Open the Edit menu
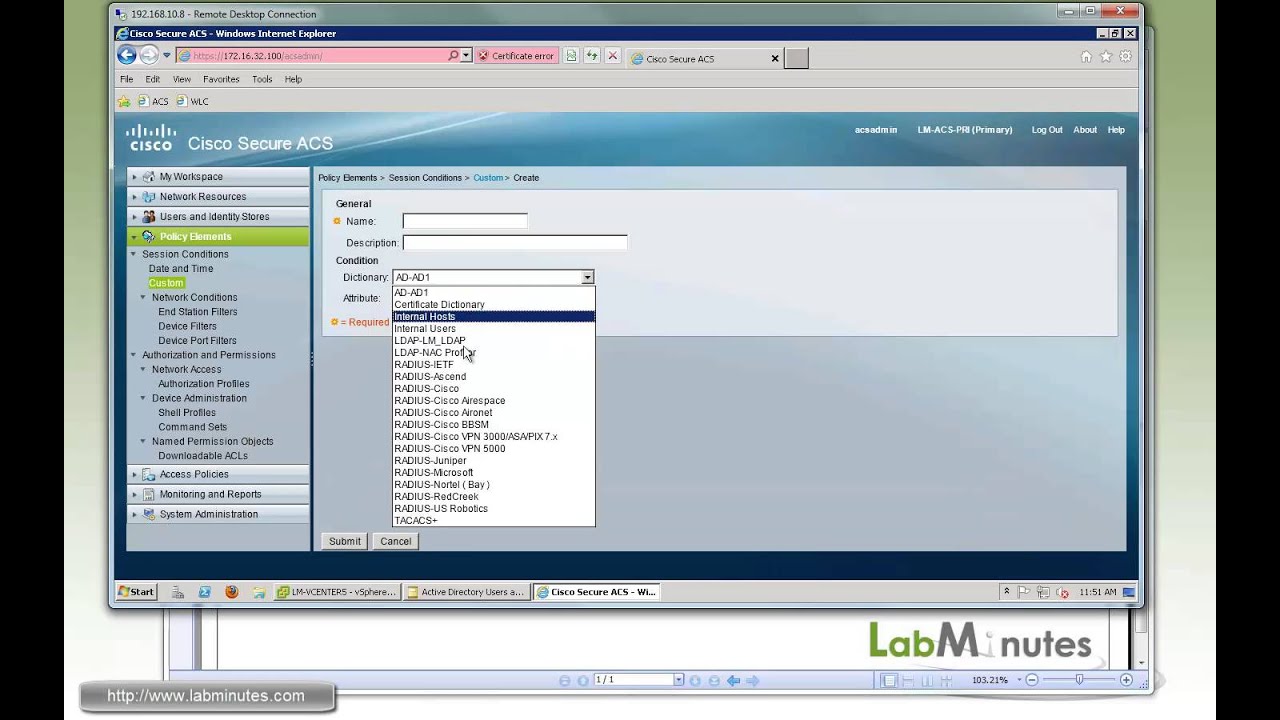Viewport: 1280px width, 720px height. [152, 79]
